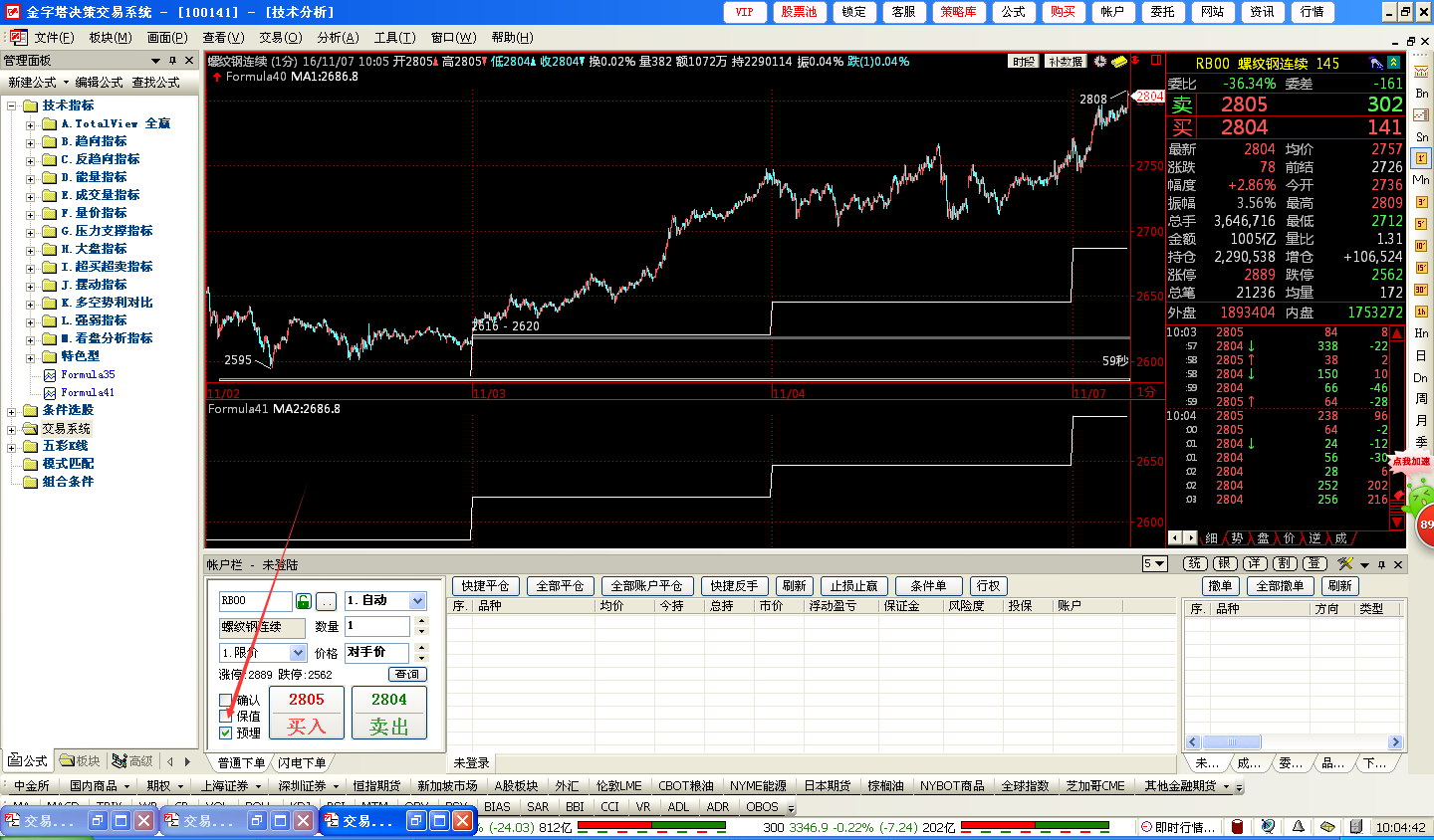The width and height of the screenshot is (1434, 840).
Task: Select the 1-hour period icon
Action: pyautogui.click(x=1421, y=312)
